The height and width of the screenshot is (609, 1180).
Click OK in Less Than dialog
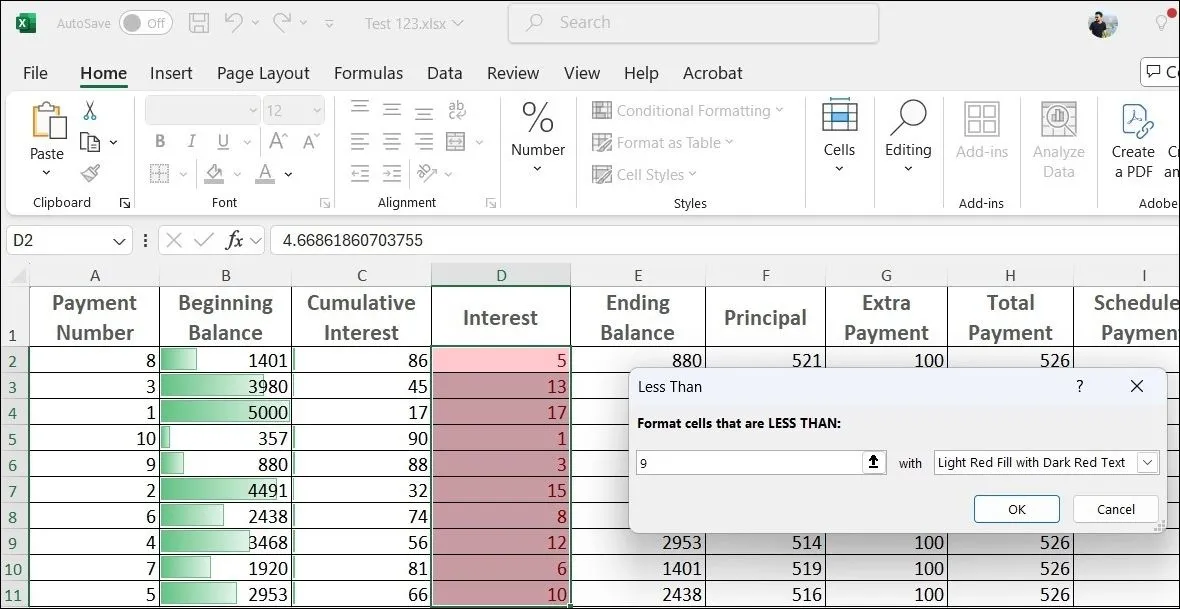click(x=1017, y=509)
